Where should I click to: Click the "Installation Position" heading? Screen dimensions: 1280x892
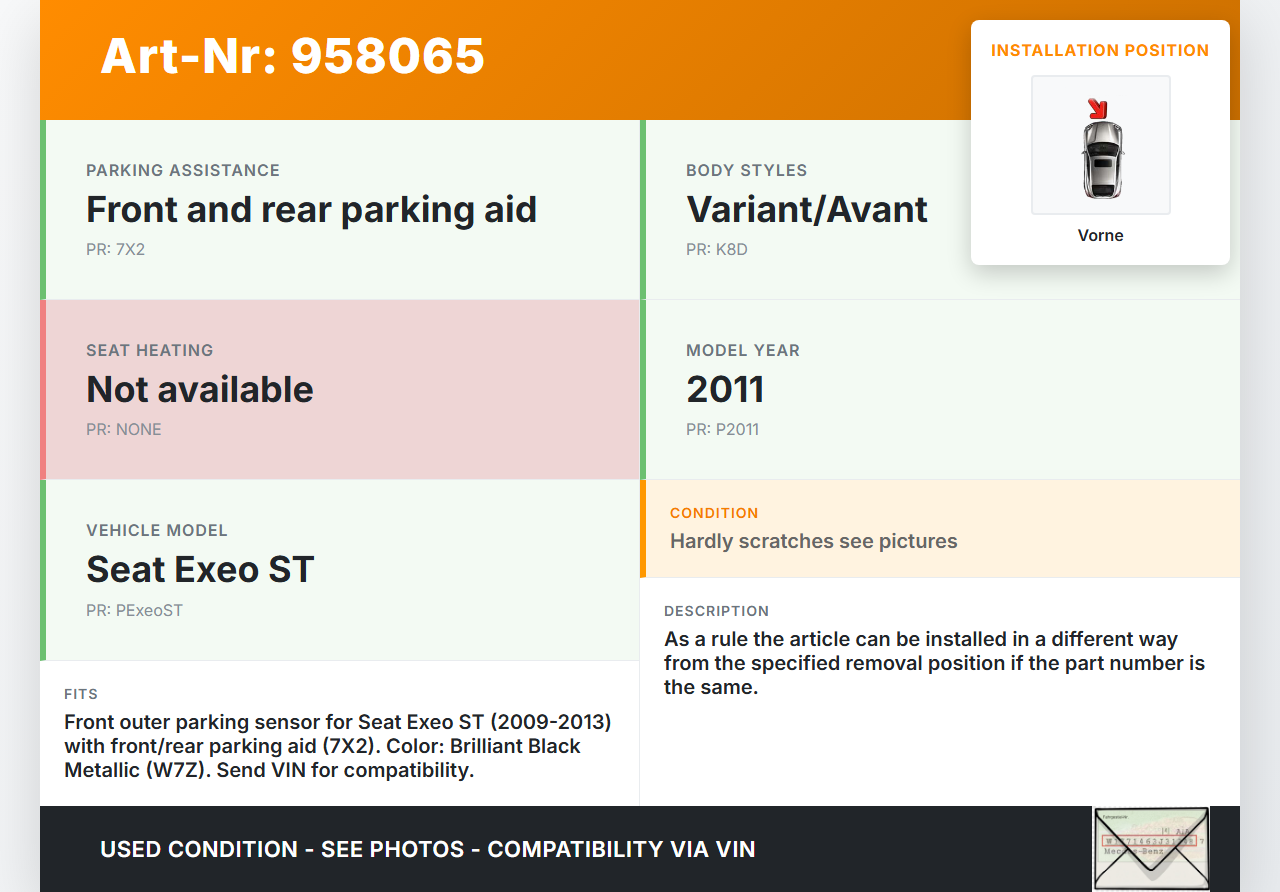(x=1100, y=50)
